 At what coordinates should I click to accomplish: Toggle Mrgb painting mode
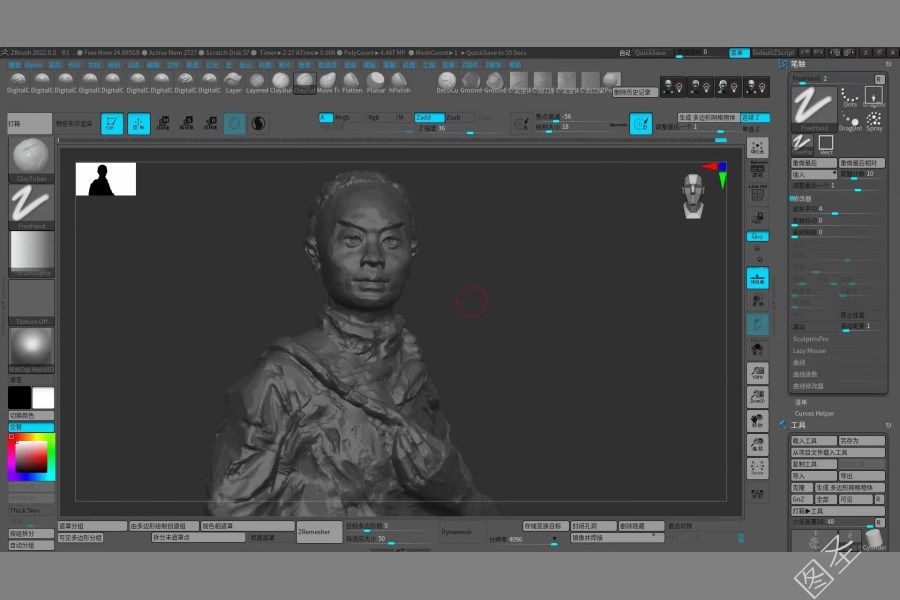click(x=348, y=117)
